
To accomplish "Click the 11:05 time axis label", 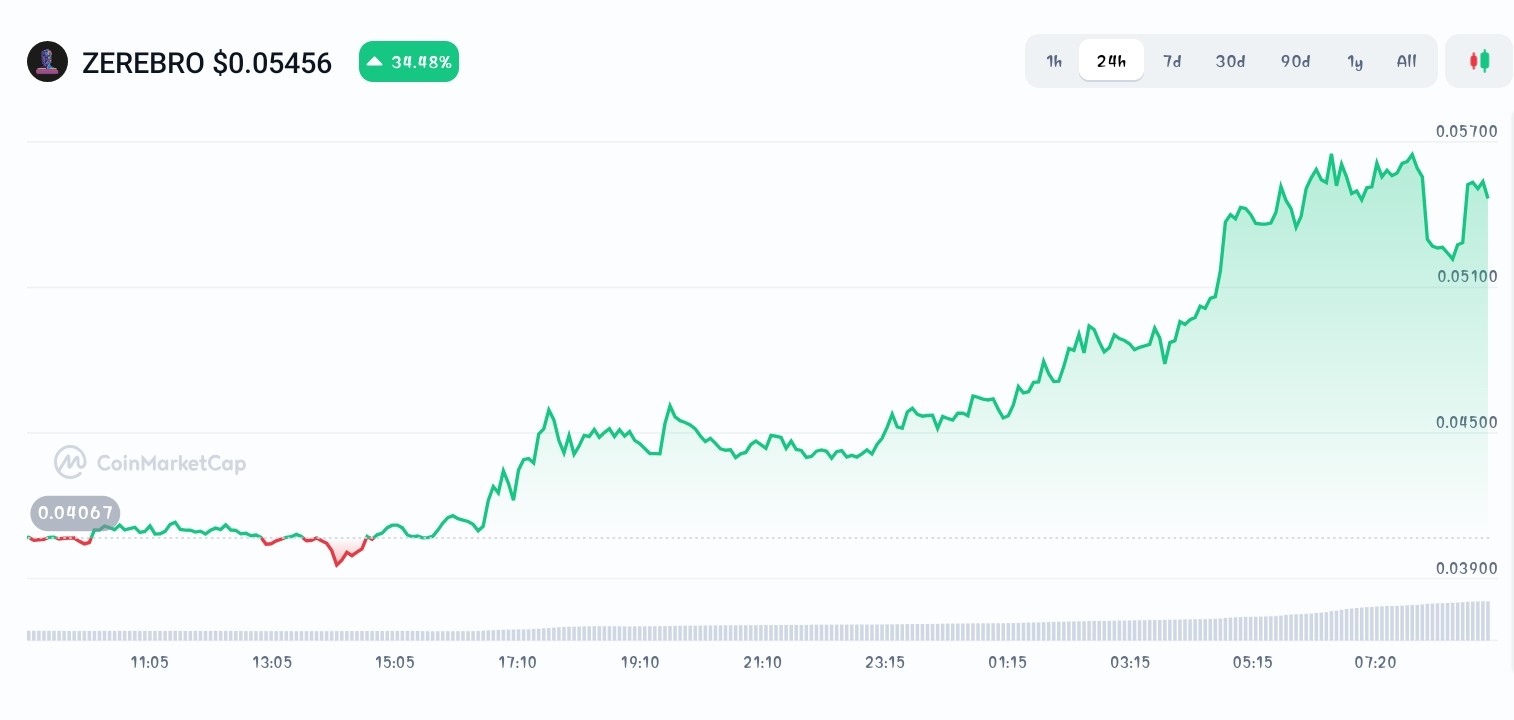I will coord(149,662).
